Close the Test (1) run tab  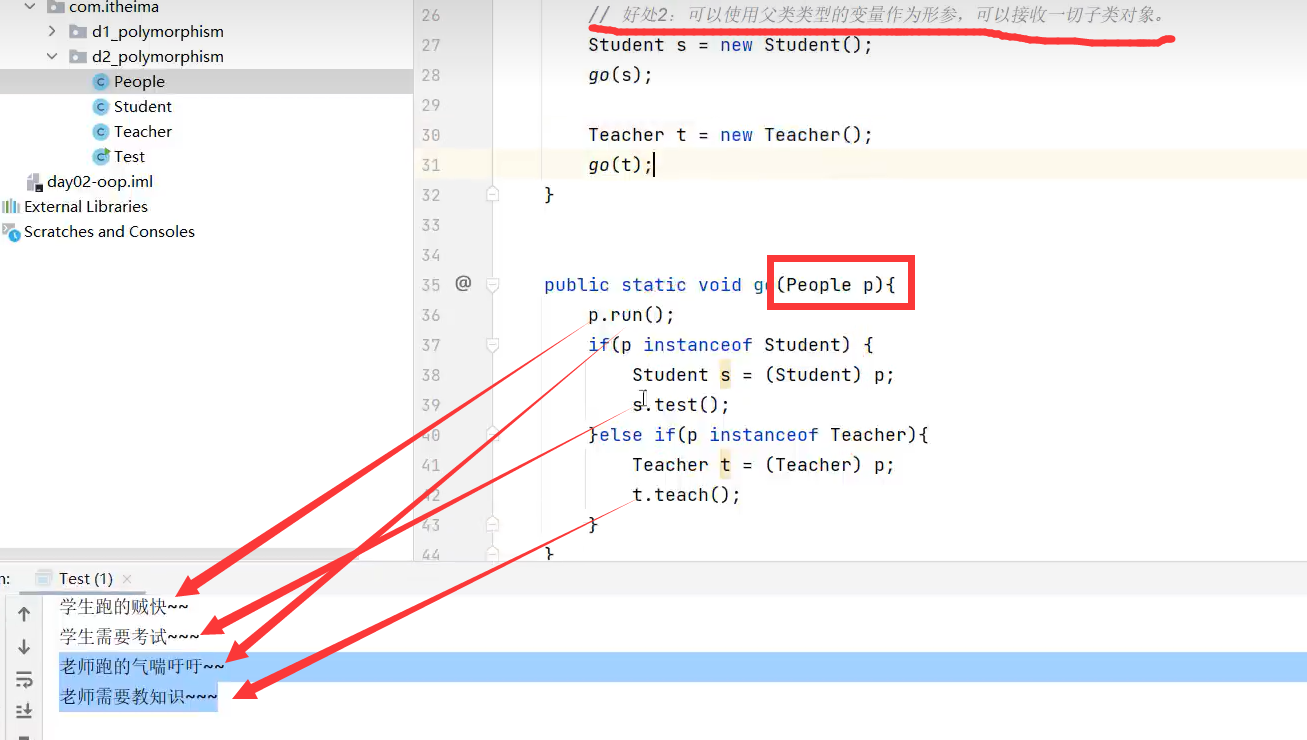[127, 578]
